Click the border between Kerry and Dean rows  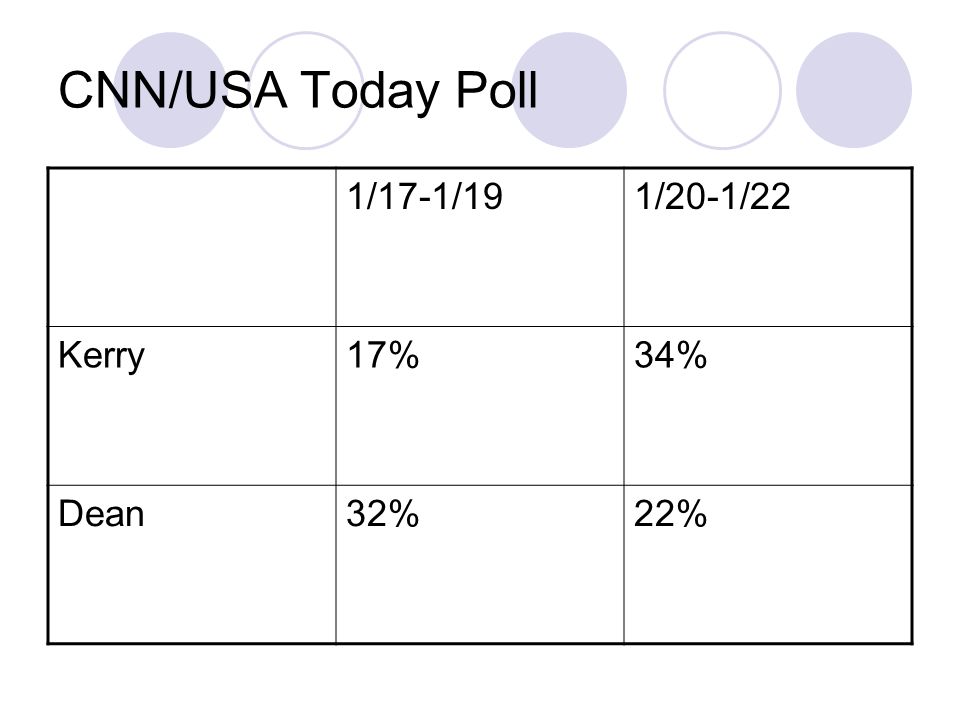480,486
